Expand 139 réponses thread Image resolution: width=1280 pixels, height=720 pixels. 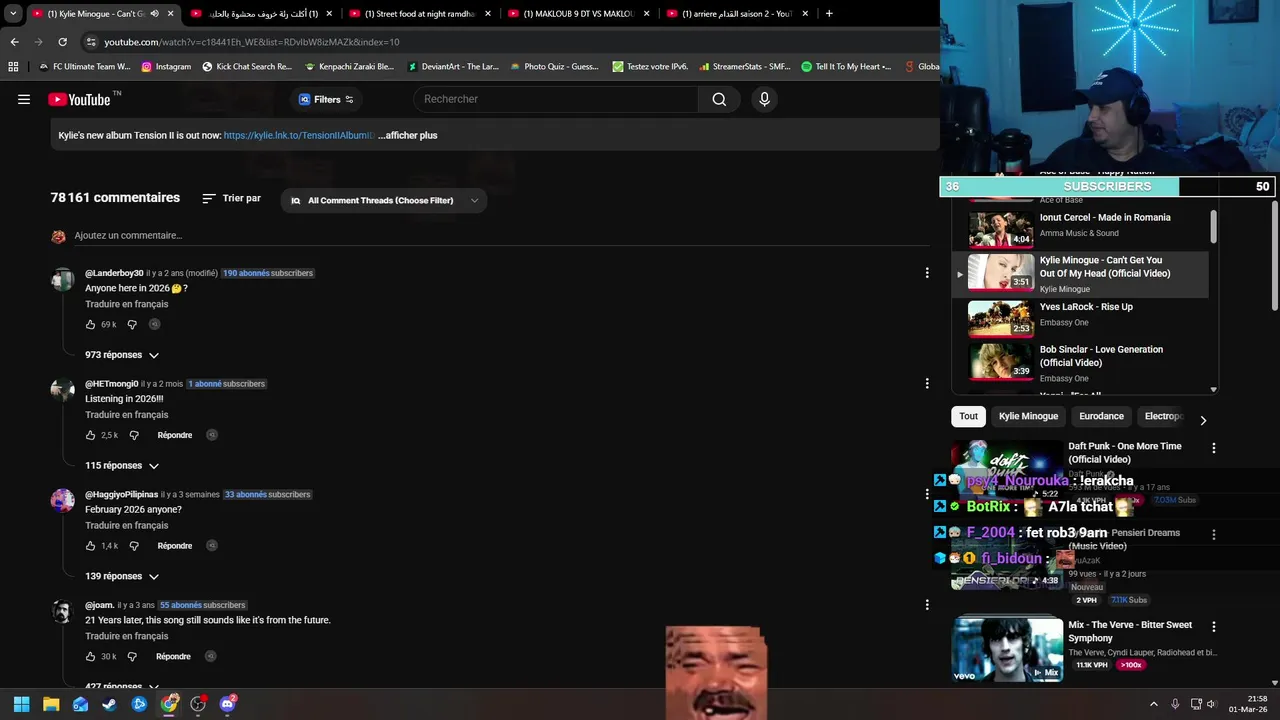click(122, 576)
